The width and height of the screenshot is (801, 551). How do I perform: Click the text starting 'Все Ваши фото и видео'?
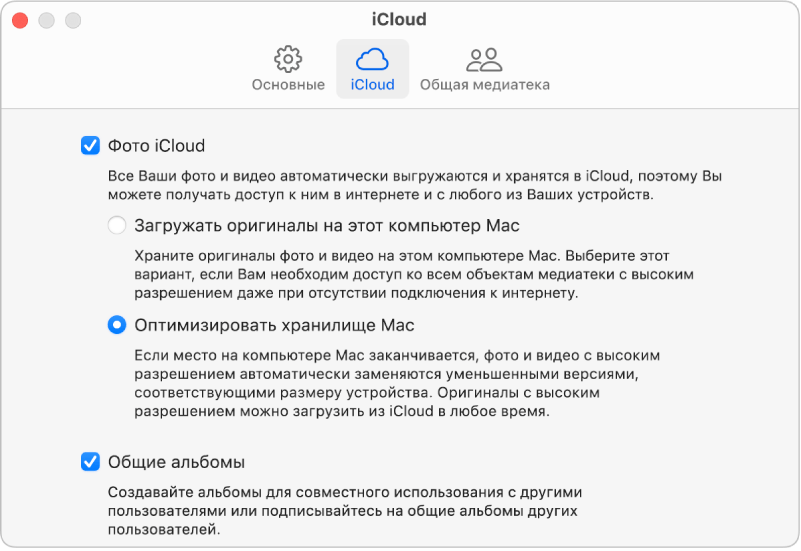click(x=414, y=185)
